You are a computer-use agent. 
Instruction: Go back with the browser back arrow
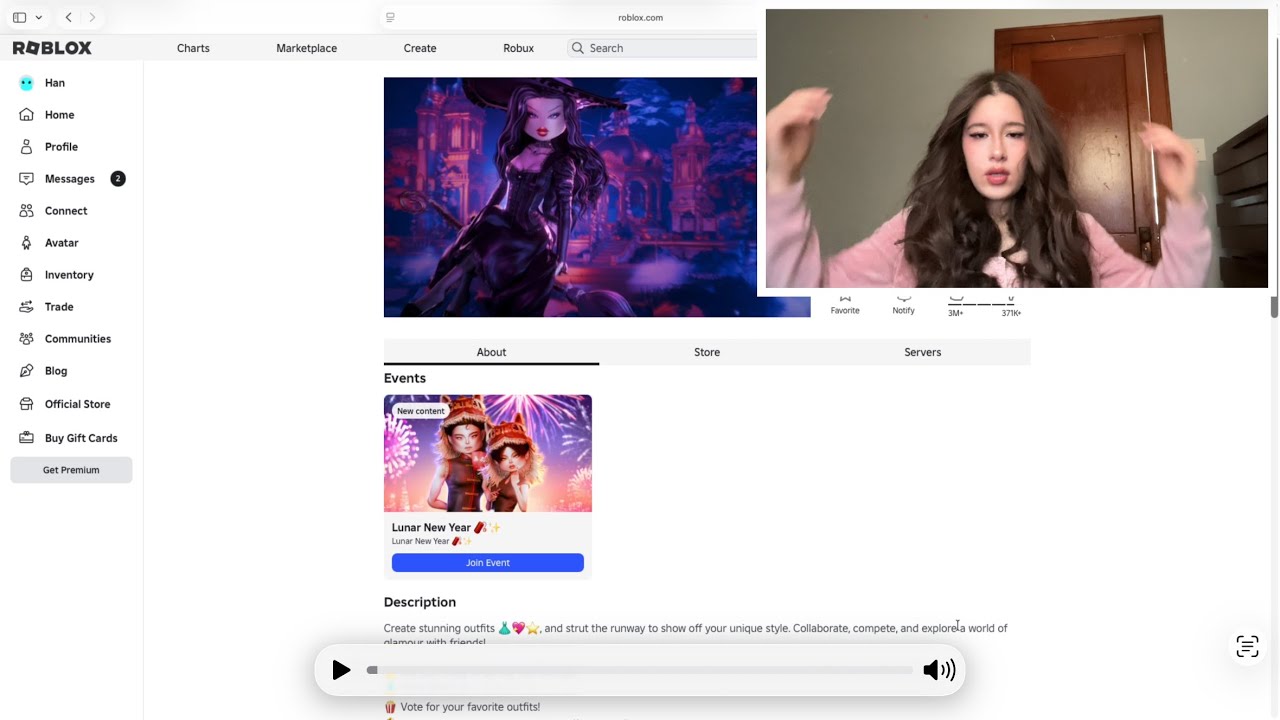(68, 17)
